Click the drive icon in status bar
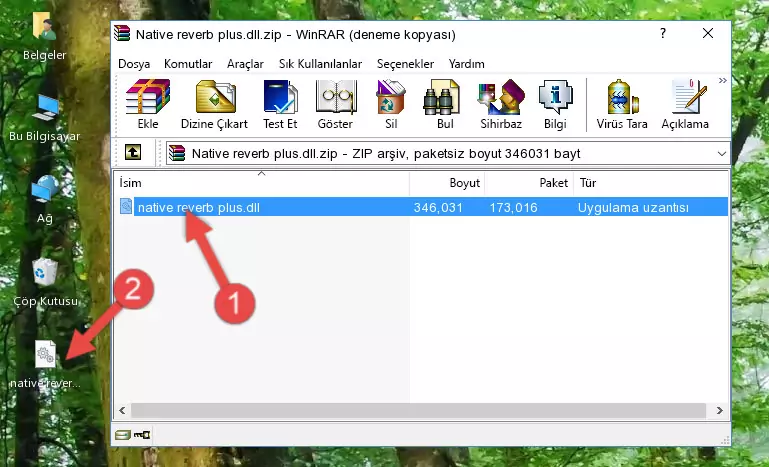This screenshot has width=769, height=467. tap(123, 434)
